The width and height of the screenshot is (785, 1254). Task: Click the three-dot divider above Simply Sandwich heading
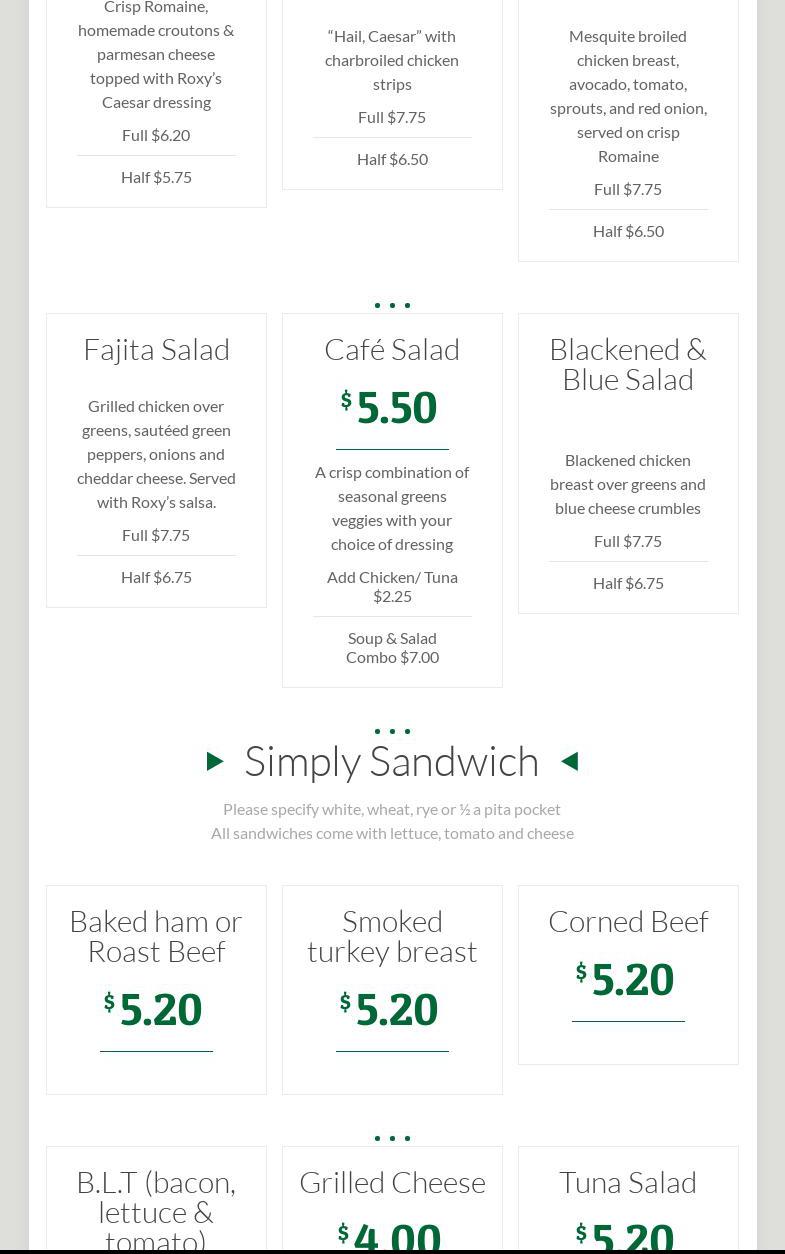coord(392,731)
